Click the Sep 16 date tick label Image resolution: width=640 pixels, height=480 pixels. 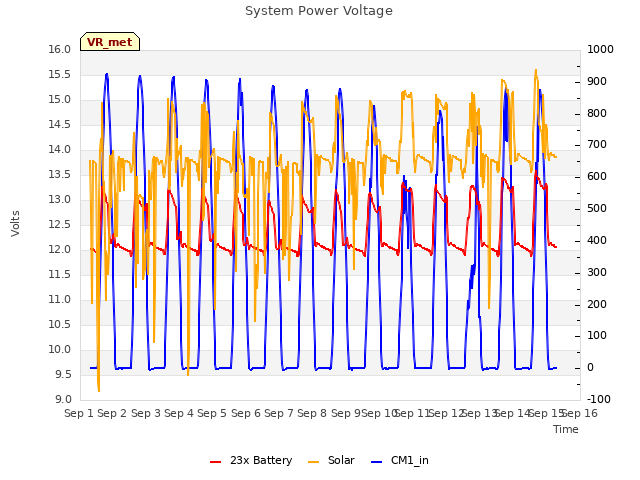[580, 413]
